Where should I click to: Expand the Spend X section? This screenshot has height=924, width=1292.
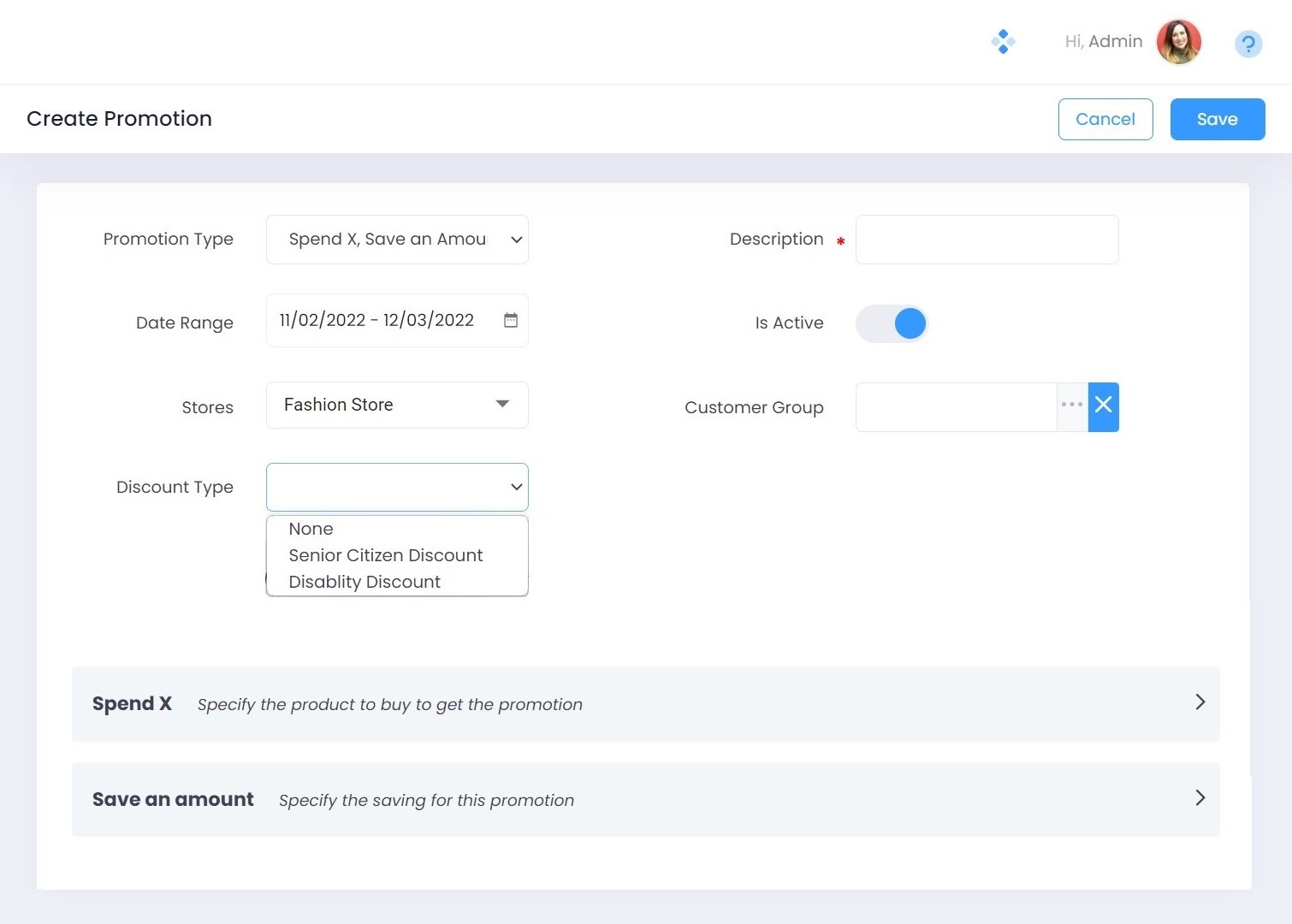click(1200, 702)
